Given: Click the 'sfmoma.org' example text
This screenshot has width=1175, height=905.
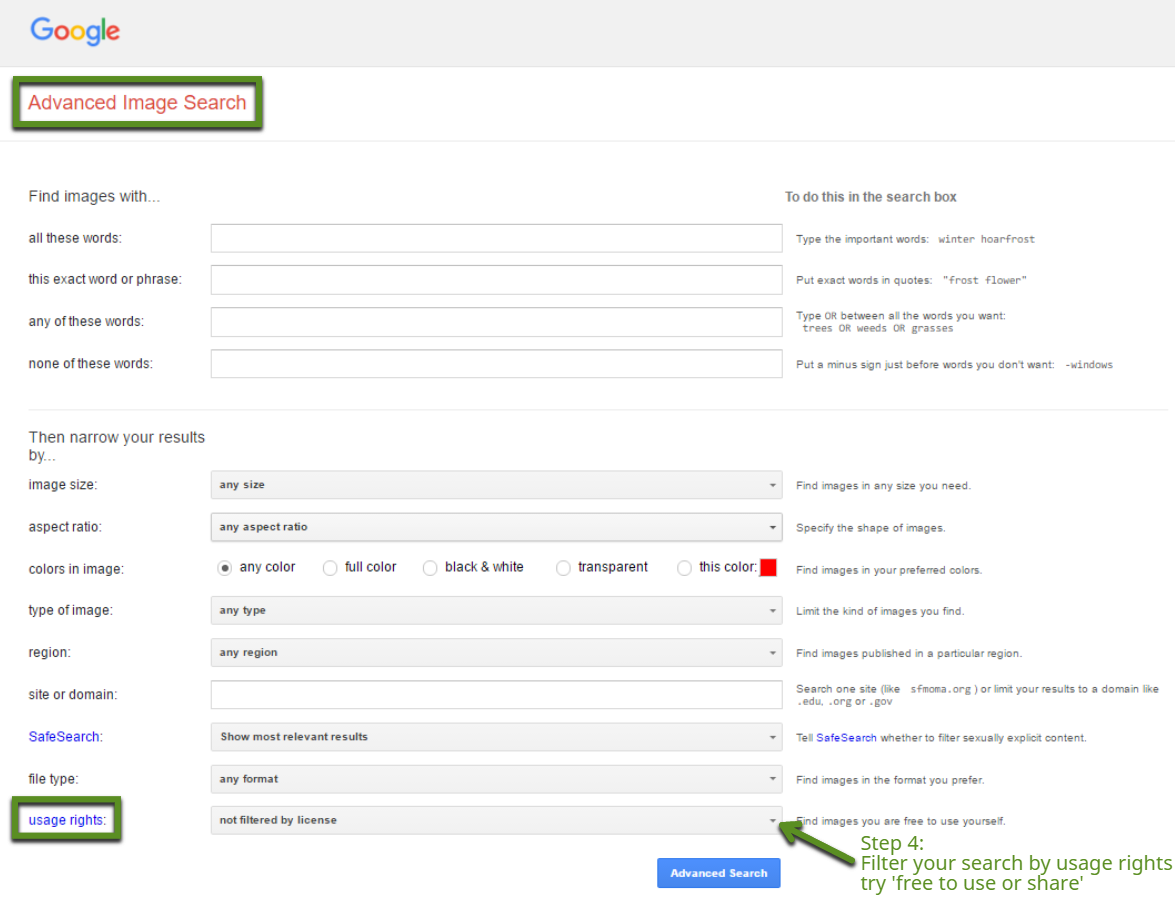Looking at the screenshot, I should pos(940,689).
